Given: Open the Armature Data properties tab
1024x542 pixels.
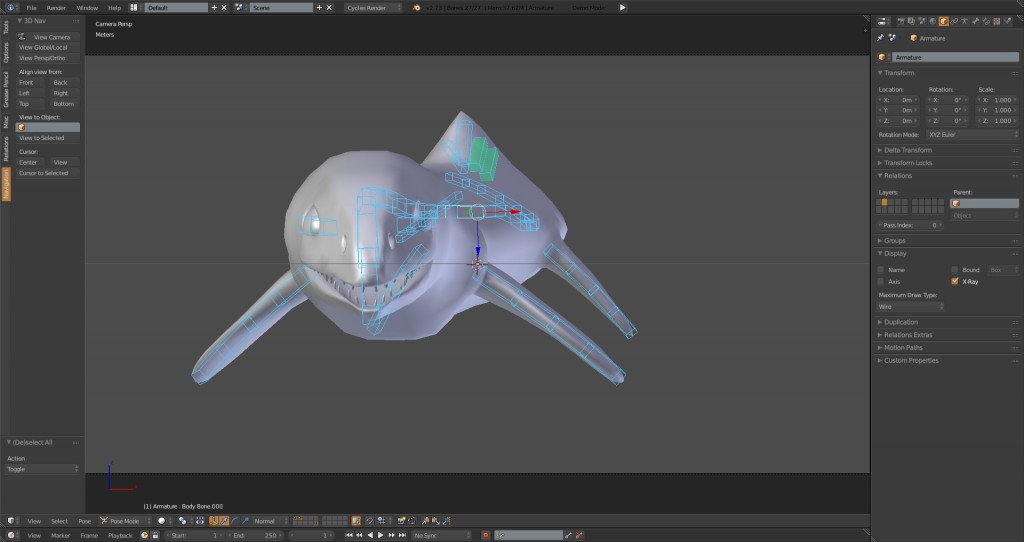Looking at the screenshot, I should (x=965, y=21).
